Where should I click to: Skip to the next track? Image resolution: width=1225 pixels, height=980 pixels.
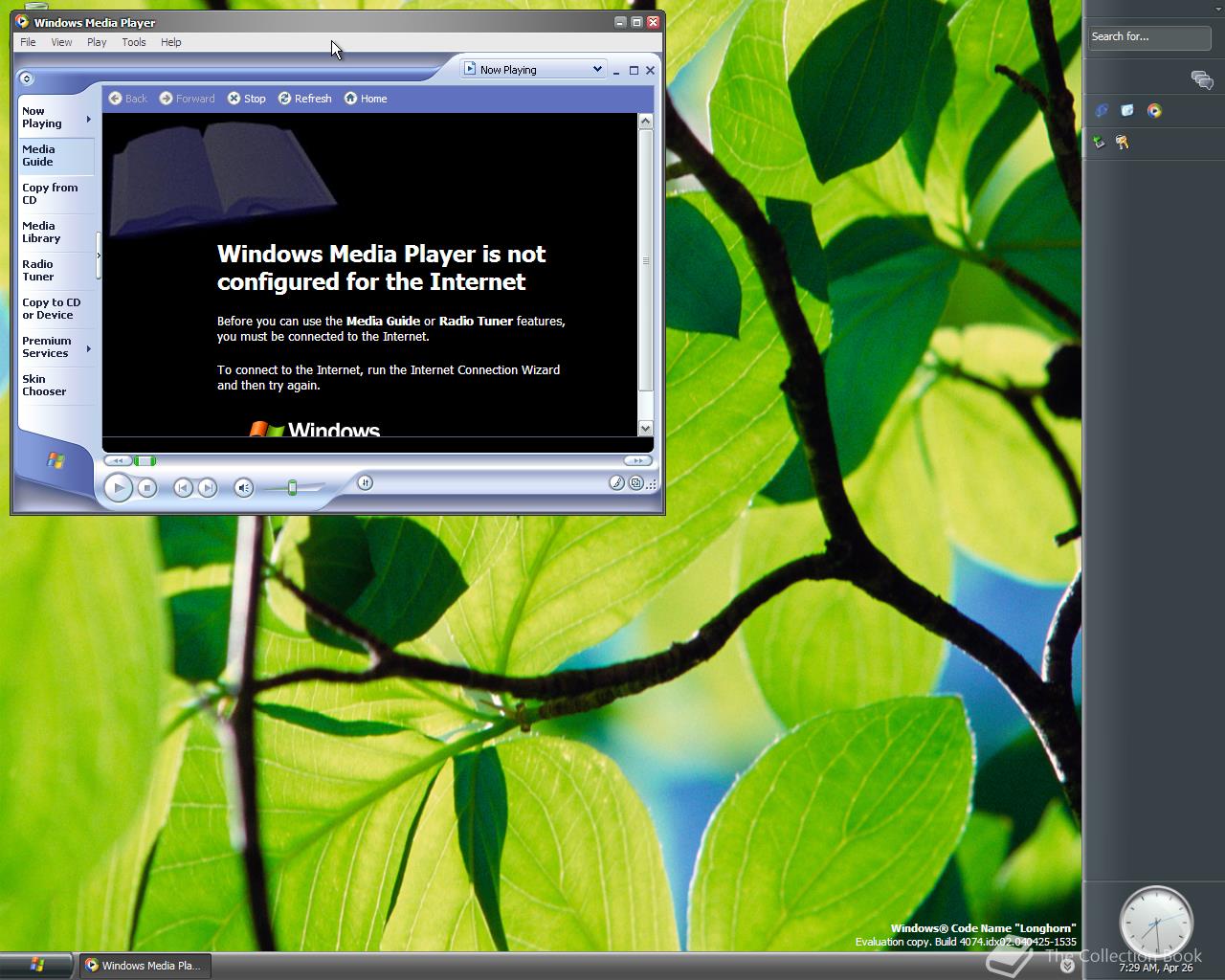208,488
